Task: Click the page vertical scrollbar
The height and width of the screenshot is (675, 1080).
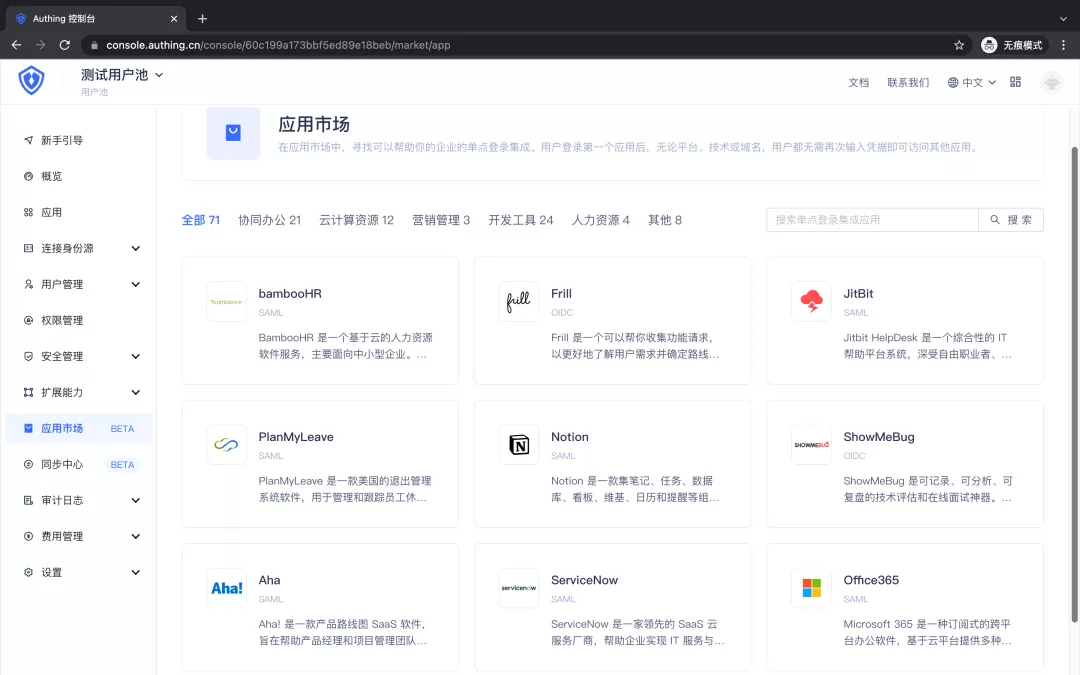Action: click(x=1074, y=386)
